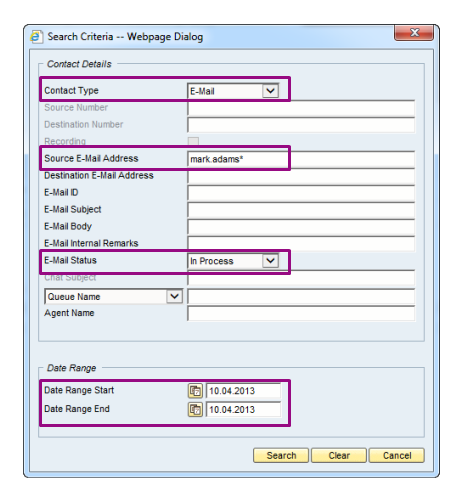The image size is (453, 491).
Task: Open calendar picker for Date Range End
Action: click(195, 409)
